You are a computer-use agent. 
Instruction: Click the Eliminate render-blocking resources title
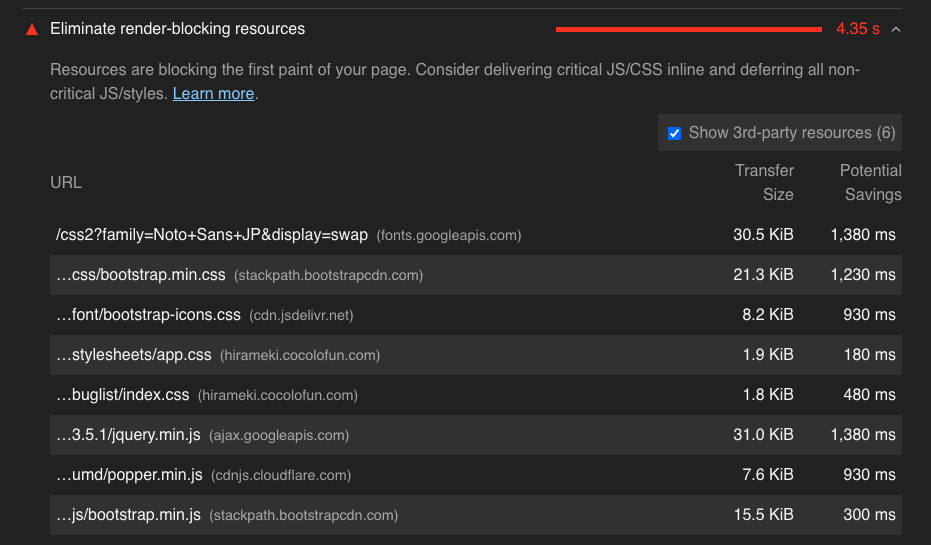178,28
